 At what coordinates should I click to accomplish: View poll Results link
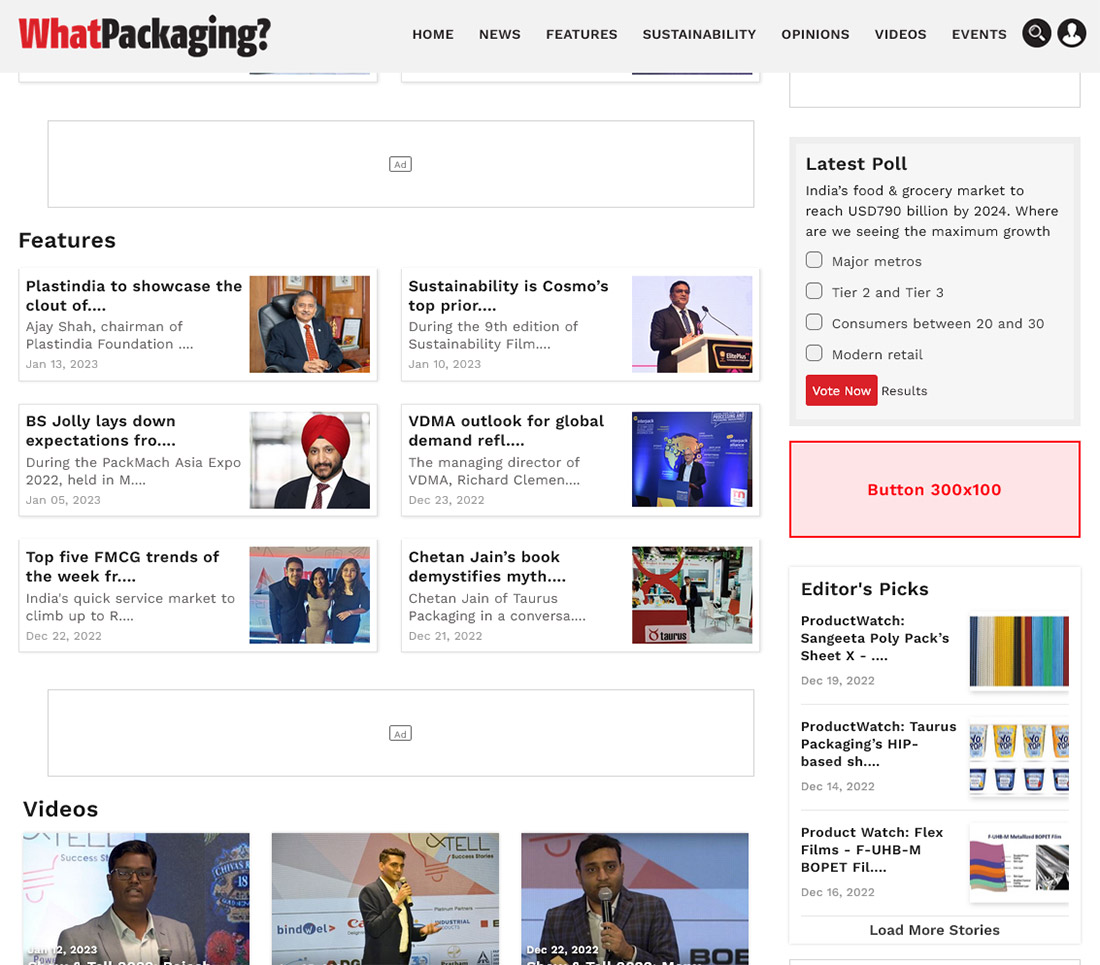[904, 391]
